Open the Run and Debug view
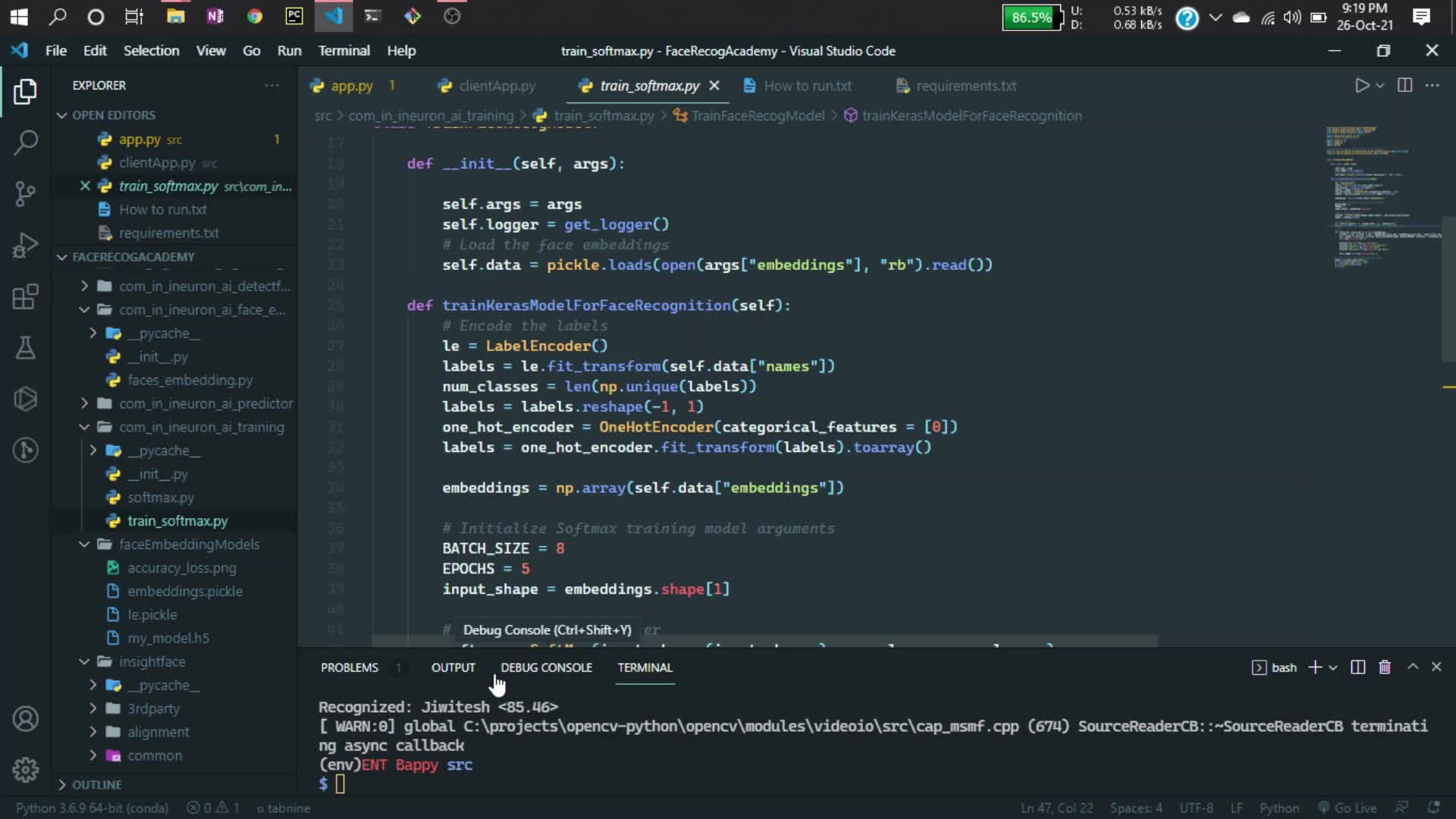1456x819 pixels. point(25,246)
